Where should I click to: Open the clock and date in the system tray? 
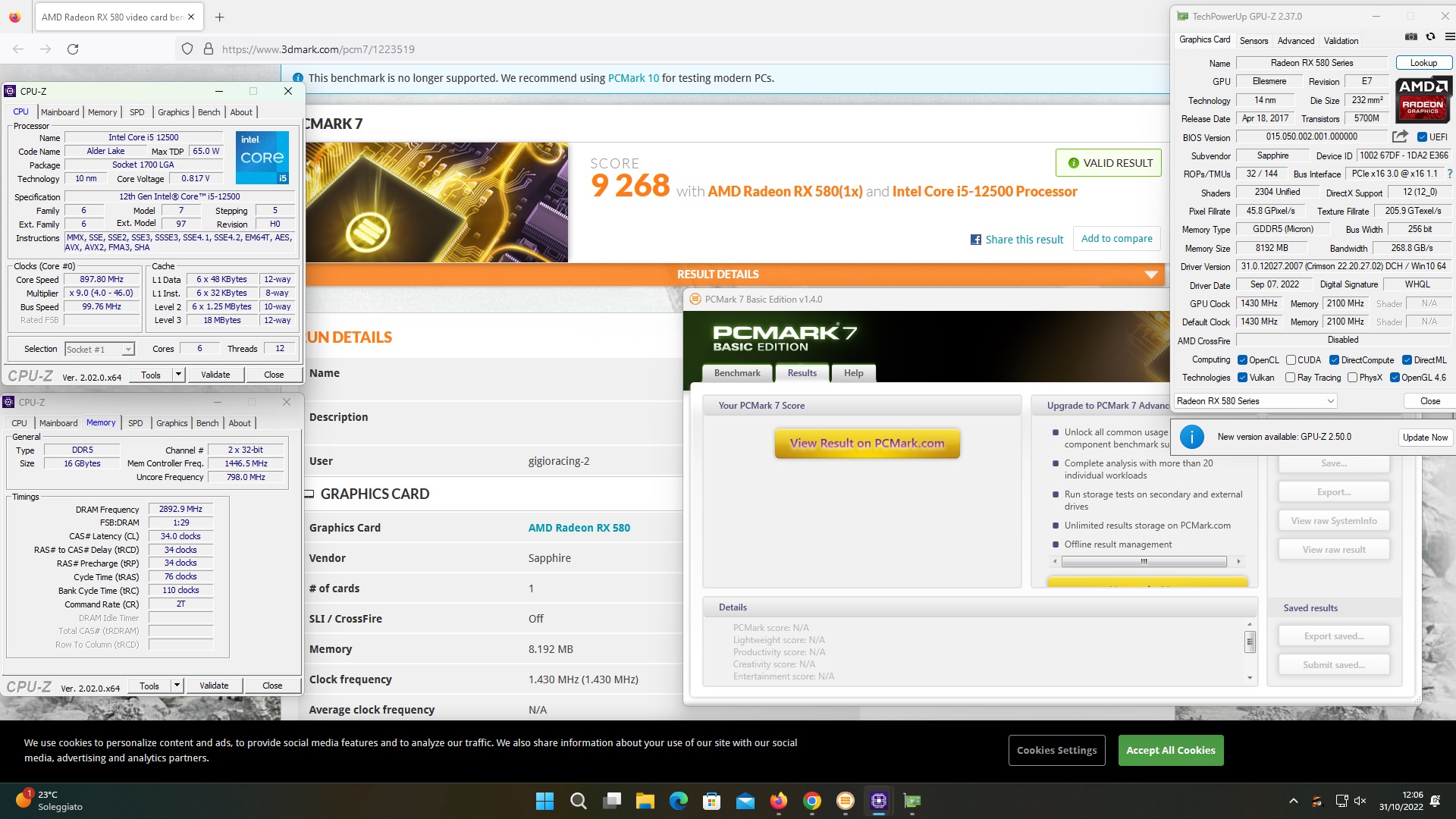pos(1401,801)
